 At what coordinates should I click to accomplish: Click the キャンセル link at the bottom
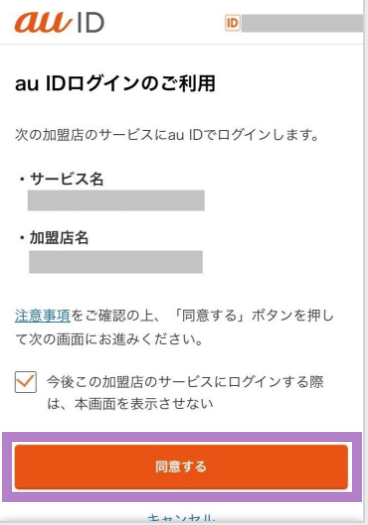(x=181, y=519)
